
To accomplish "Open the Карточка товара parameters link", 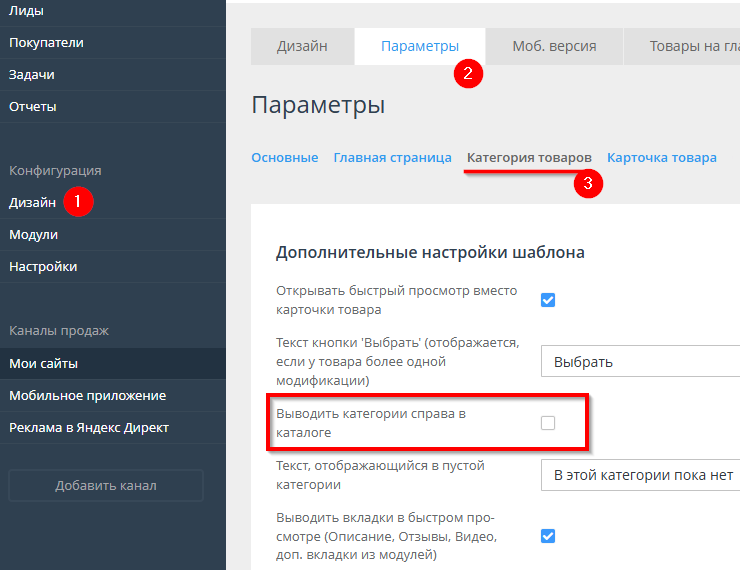I will tap(661, 158).
